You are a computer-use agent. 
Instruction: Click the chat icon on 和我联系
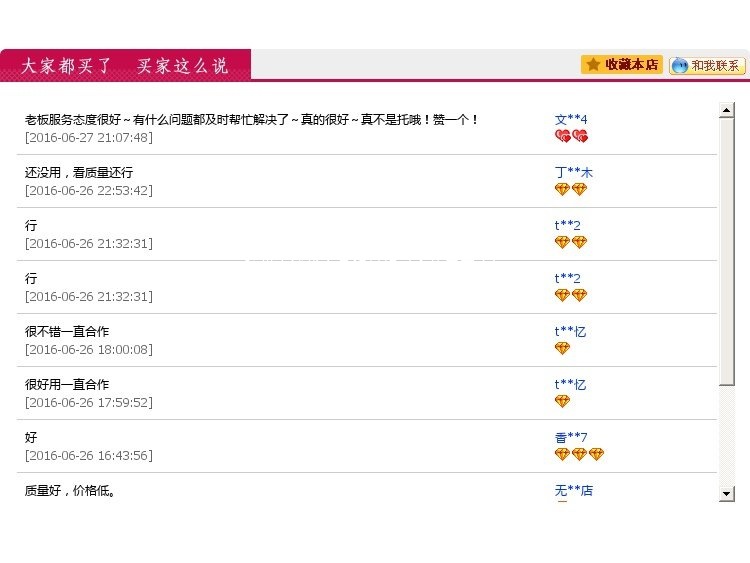[x=680, y=65]
